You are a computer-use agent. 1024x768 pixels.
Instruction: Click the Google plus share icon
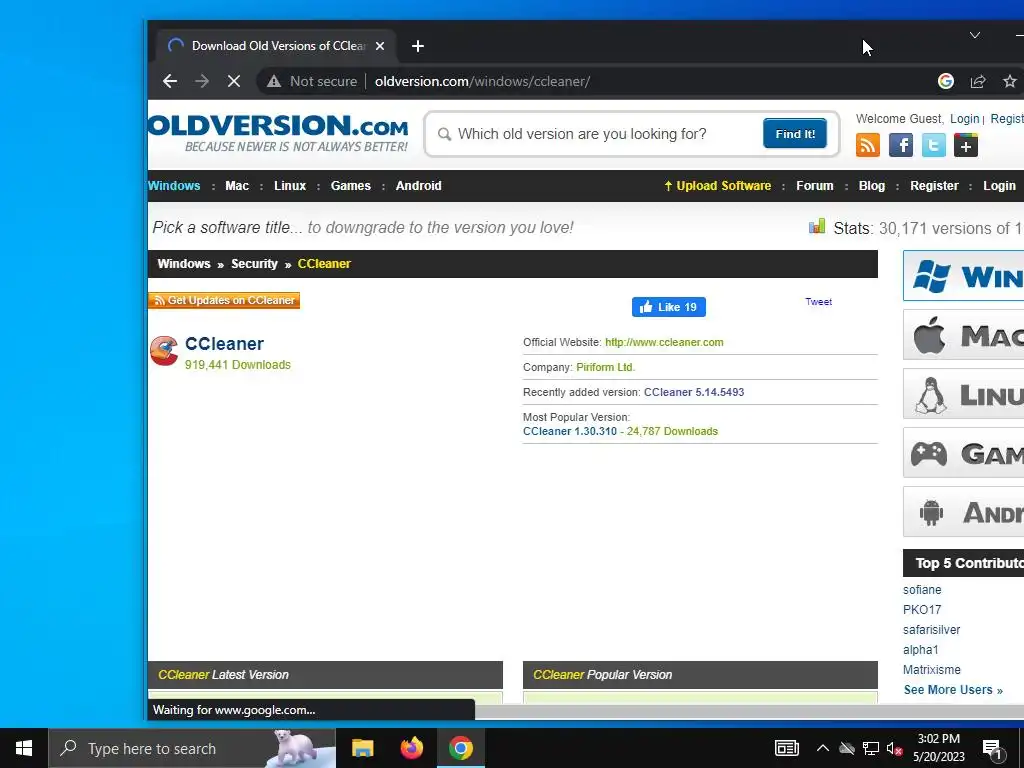pyautogui.click(x=966, y=145)
